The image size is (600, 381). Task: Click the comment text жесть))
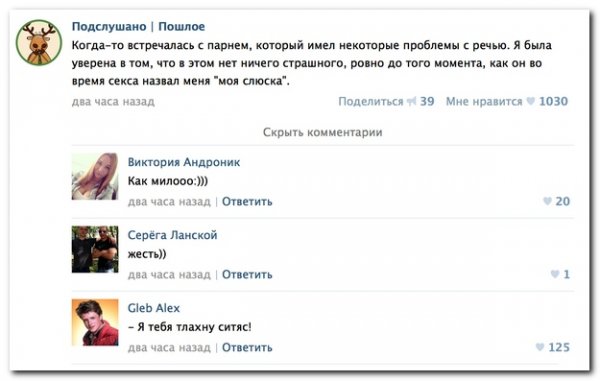tap(147, 254)
